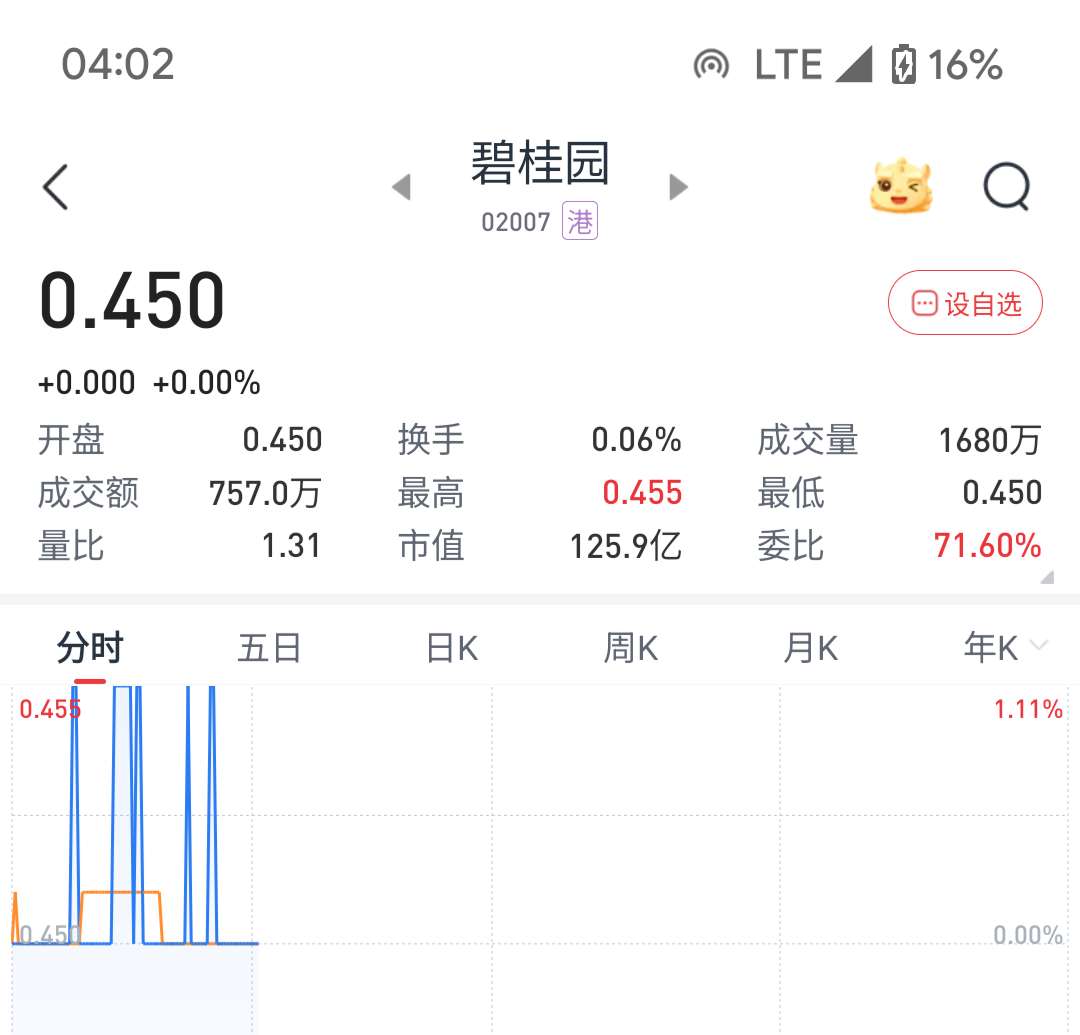The height and width of the screenshot is (1035, 1080).
Task: Select the 日K chart tab
Action: (452, 648)
